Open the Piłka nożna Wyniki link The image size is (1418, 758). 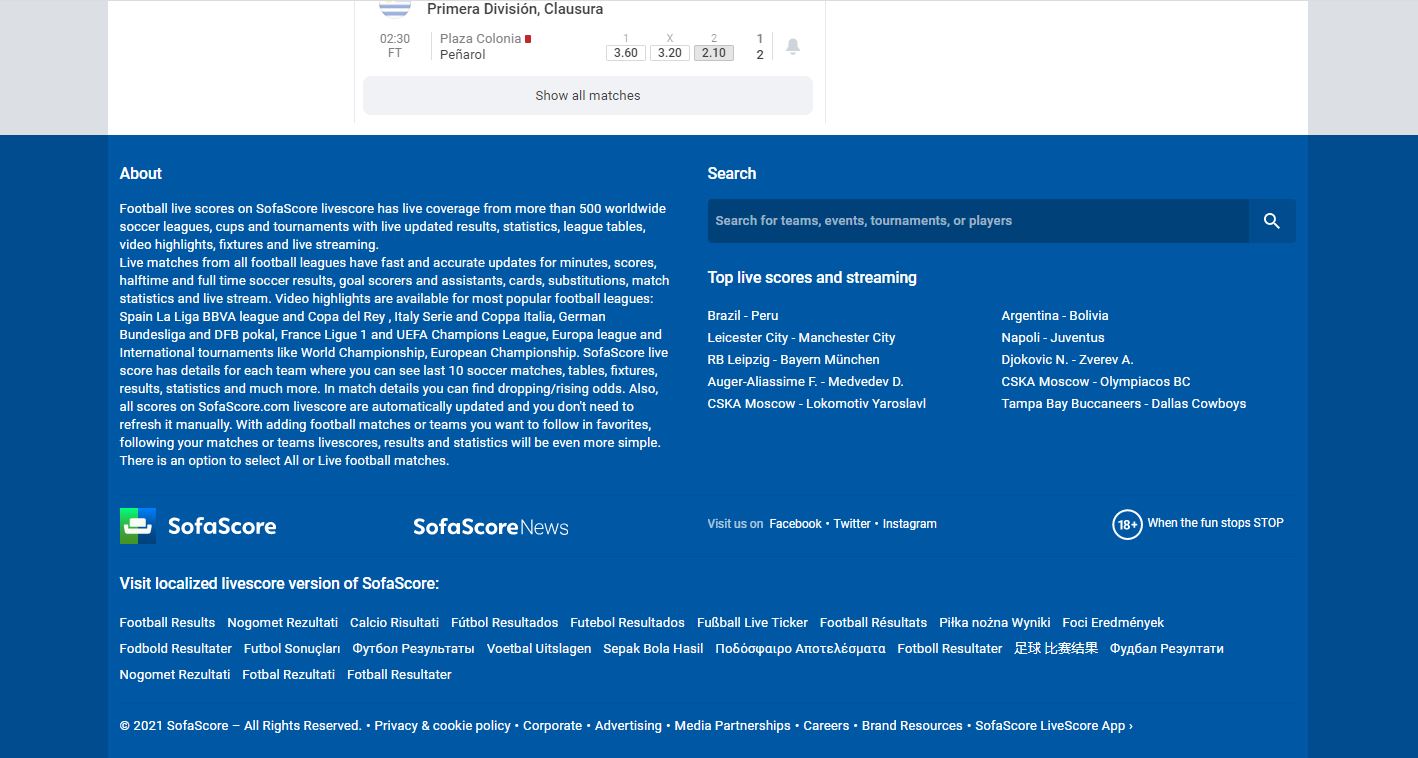[x=995, y=623]
